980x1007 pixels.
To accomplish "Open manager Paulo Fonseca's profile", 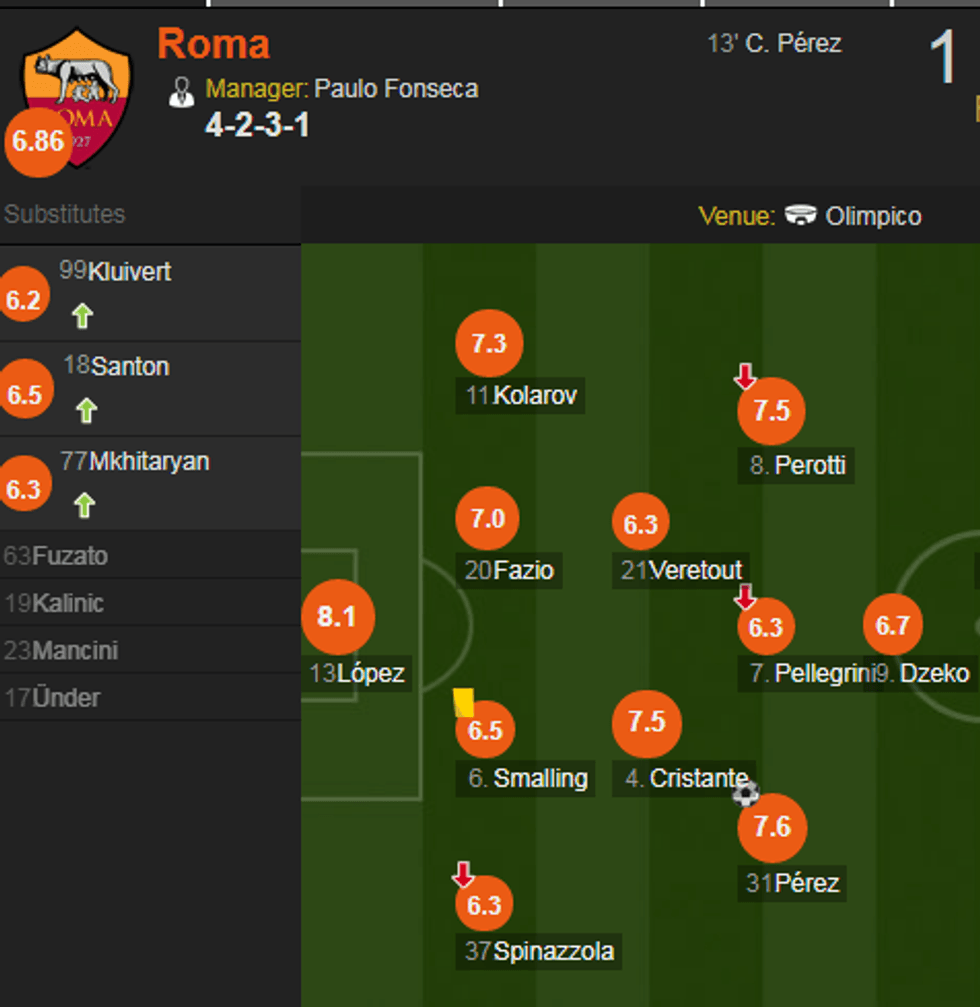I will coord(396,89).
